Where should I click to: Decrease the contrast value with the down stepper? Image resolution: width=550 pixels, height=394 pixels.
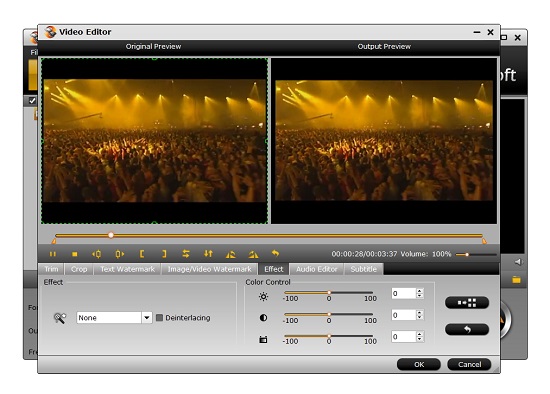coord(420,318)
